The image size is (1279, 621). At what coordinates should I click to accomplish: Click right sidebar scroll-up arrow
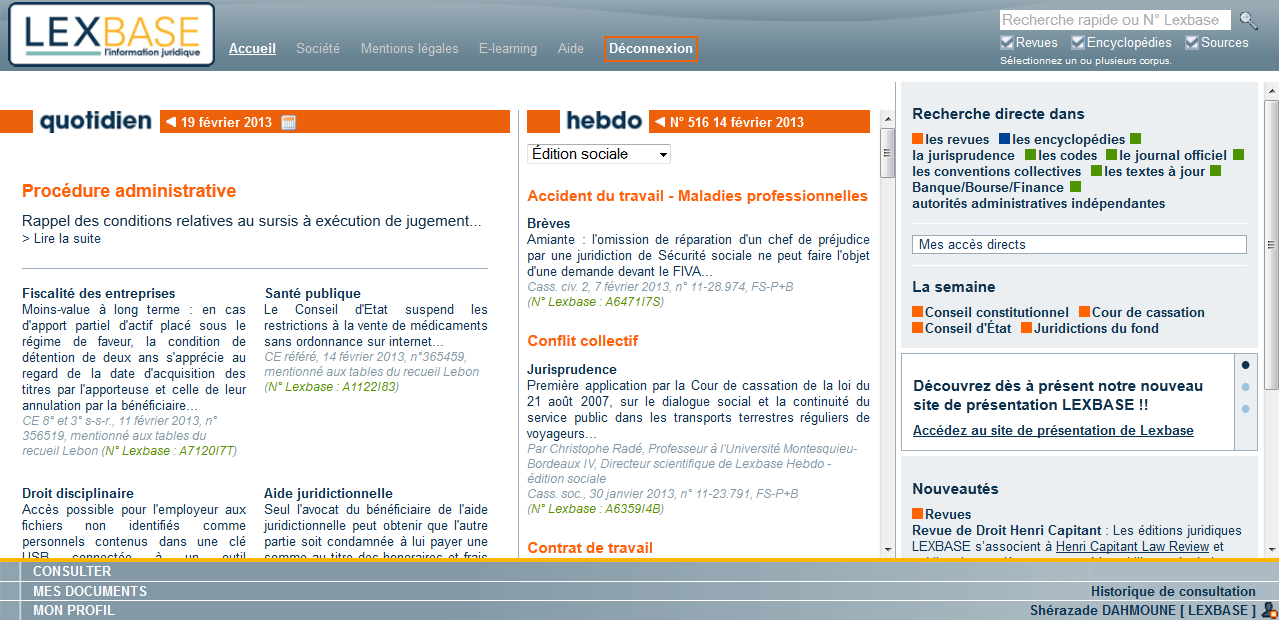(x=1271, y=90)
